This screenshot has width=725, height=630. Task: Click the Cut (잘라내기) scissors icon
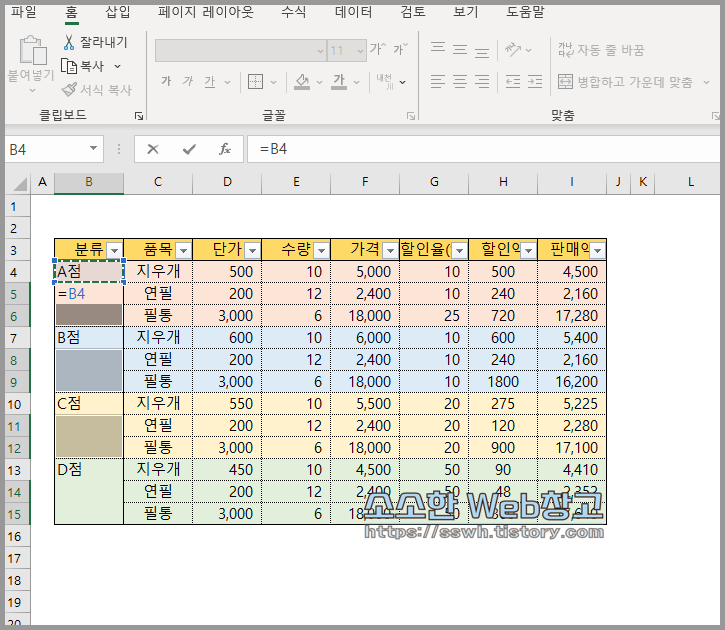coord(69,42)
